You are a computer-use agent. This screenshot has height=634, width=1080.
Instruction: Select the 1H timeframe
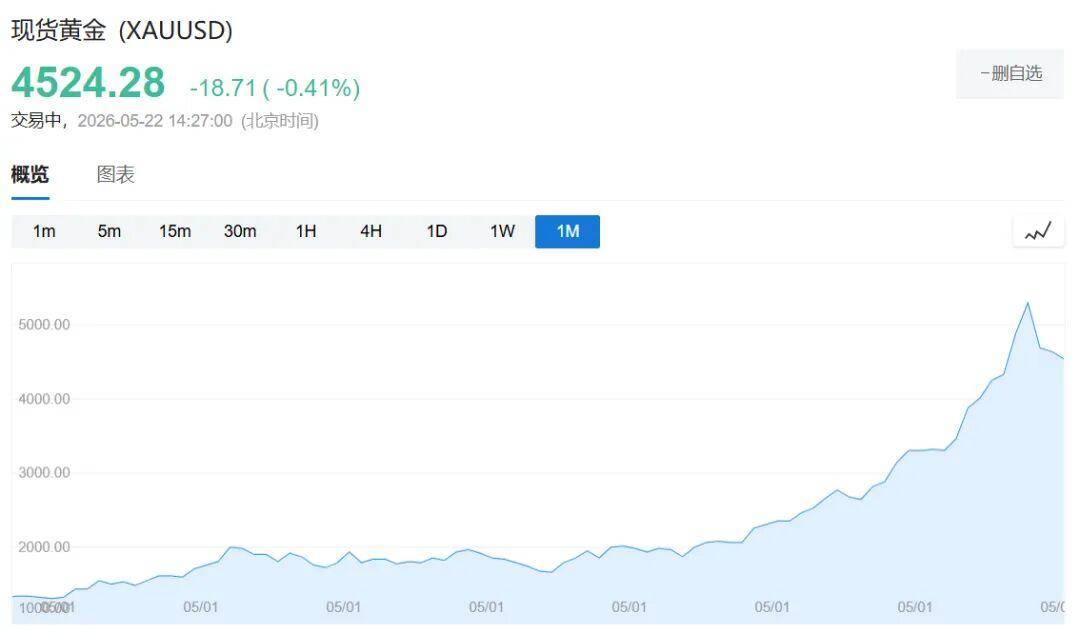306,231
